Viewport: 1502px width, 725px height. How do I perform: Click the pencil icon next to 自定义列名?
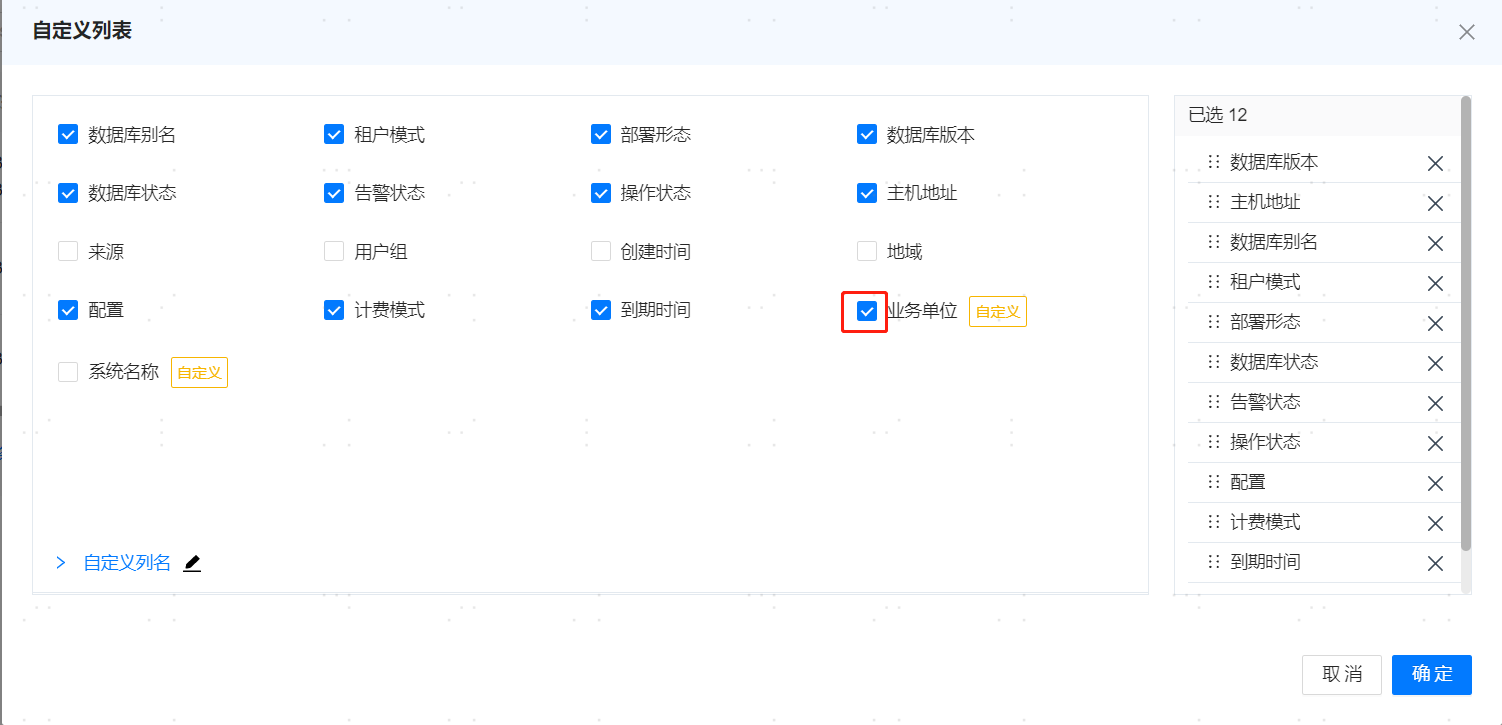[x=191, y=562]
